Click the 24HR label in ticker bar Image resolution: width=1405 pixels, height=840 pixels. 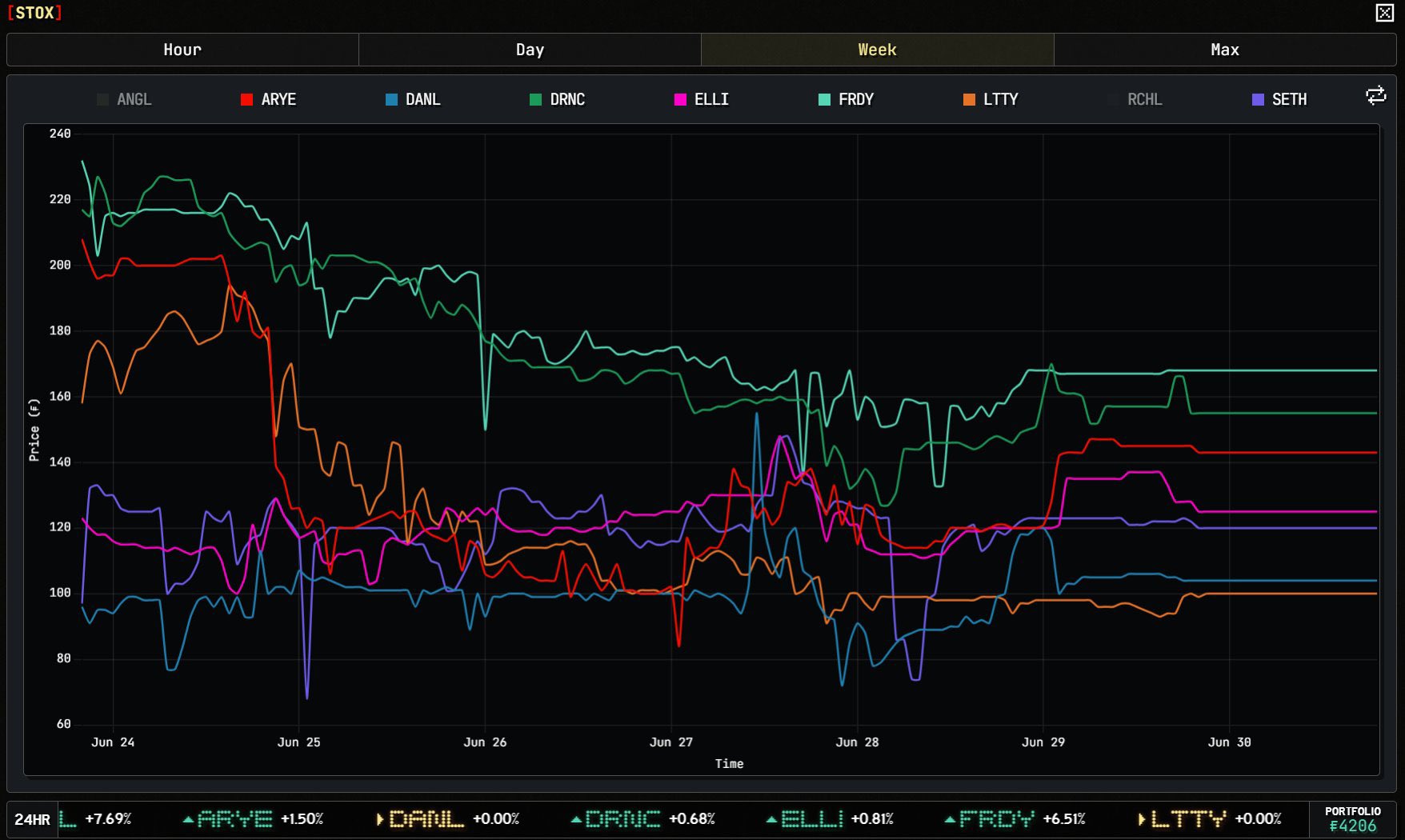coord(32,819)
